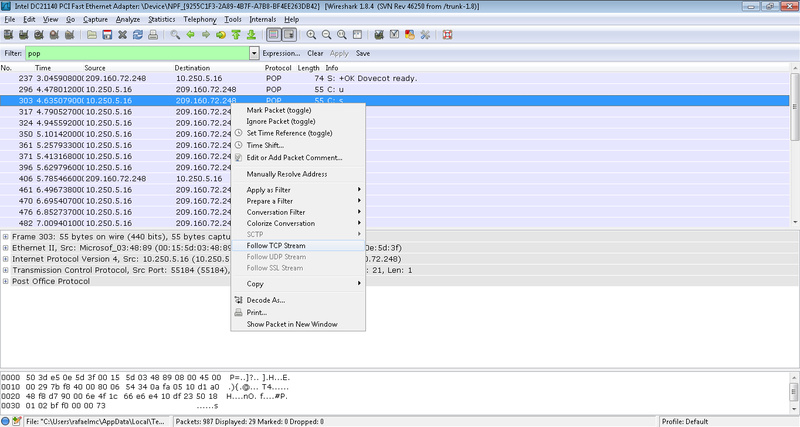The image size is (800, 427).
Task: Click packet list scrollbar down arrow
Action: tap(794, 222)
